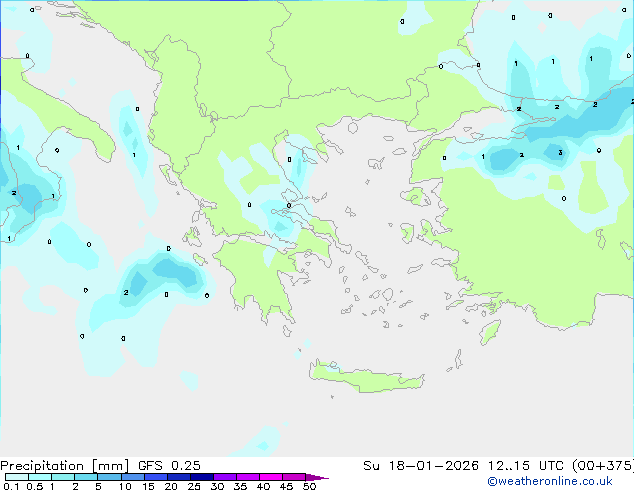634x490 pixels.
Task: Select the 25–30 mm dark blue swatch
Action: [202, 477]
